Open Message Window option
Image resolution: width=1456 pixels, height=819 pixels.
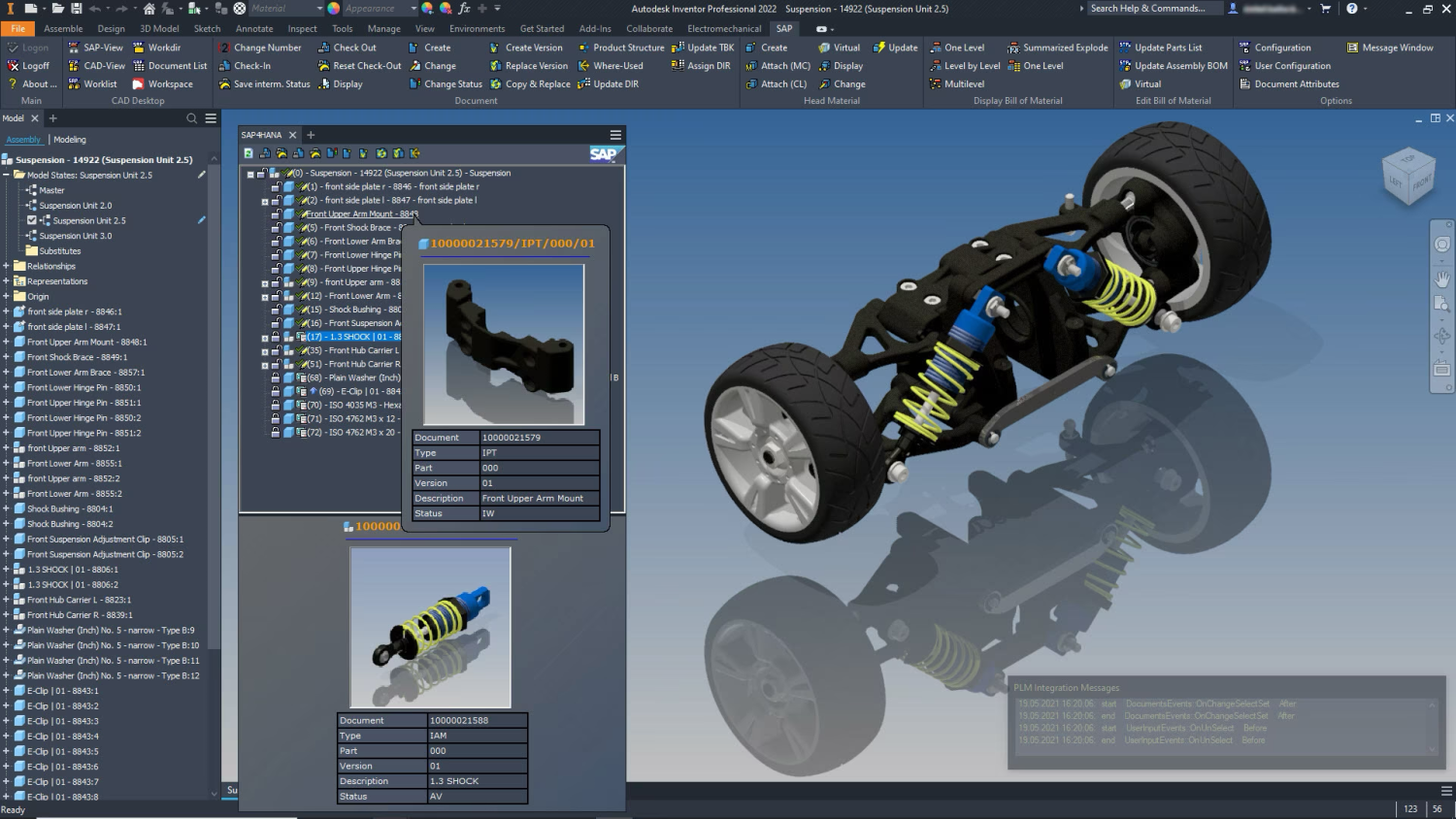[1390, 48]
